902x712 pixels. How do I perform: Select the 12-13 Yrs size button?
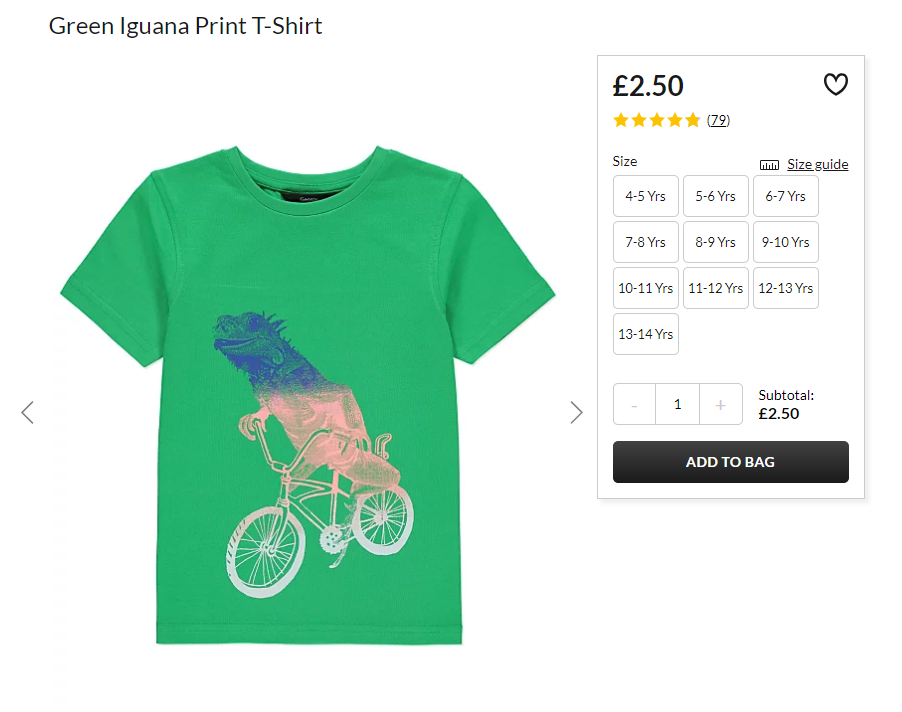[786, 288]
